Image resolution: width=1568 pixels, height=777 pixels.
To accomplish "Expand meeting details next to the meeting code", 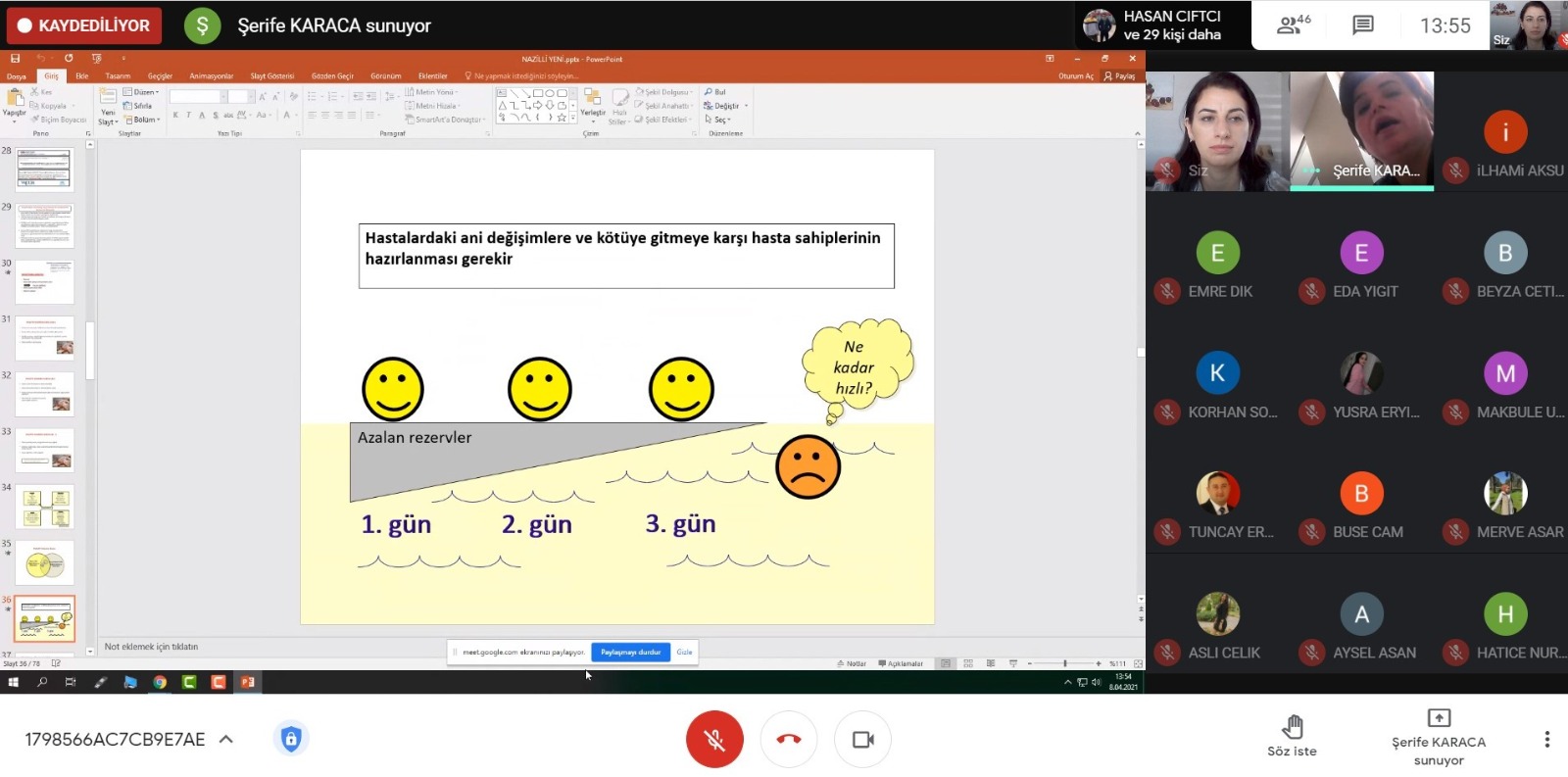I will point(226,739).
